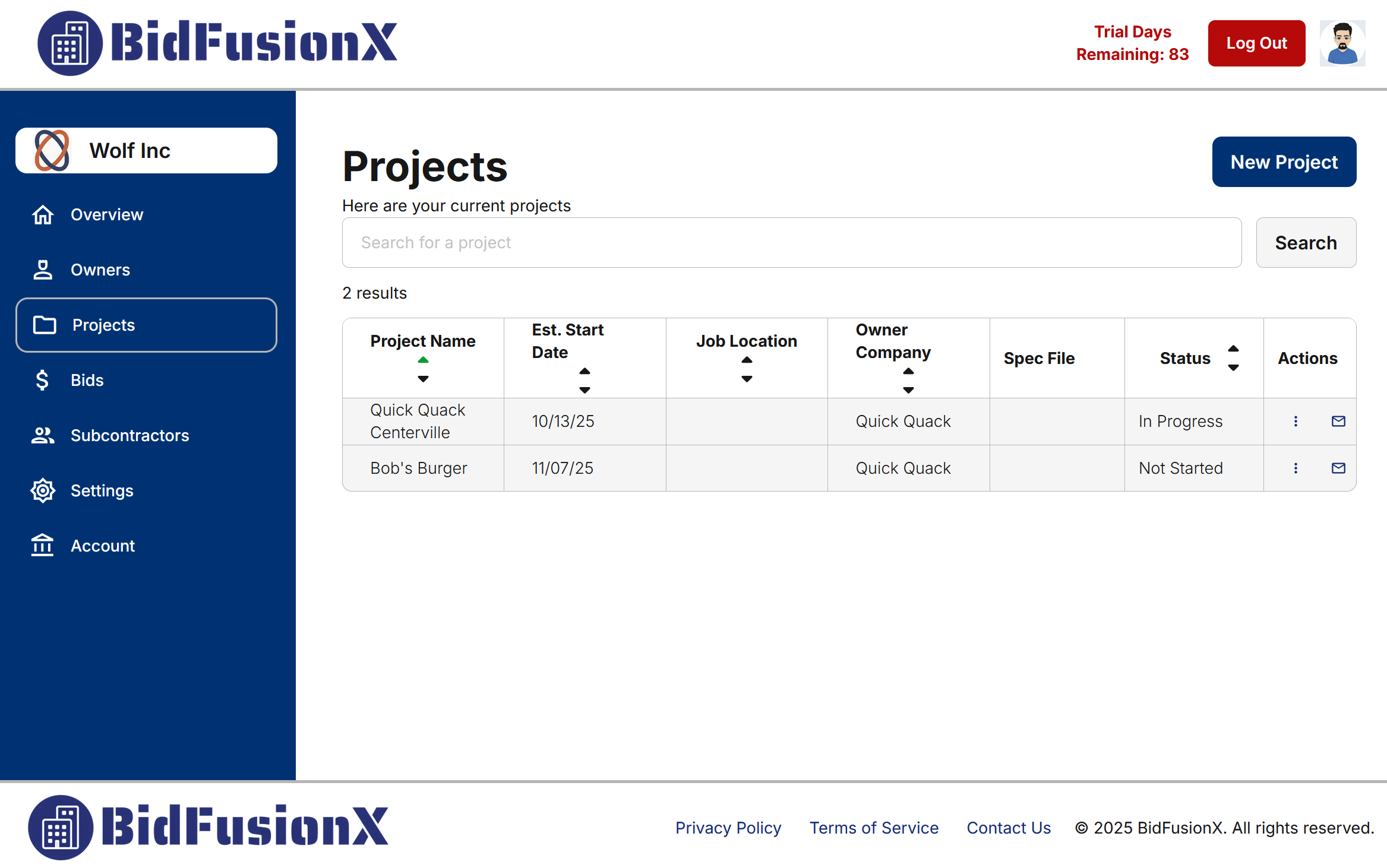
Task: Select the Overview home icon in the sidebar
Action: (42, 214)
